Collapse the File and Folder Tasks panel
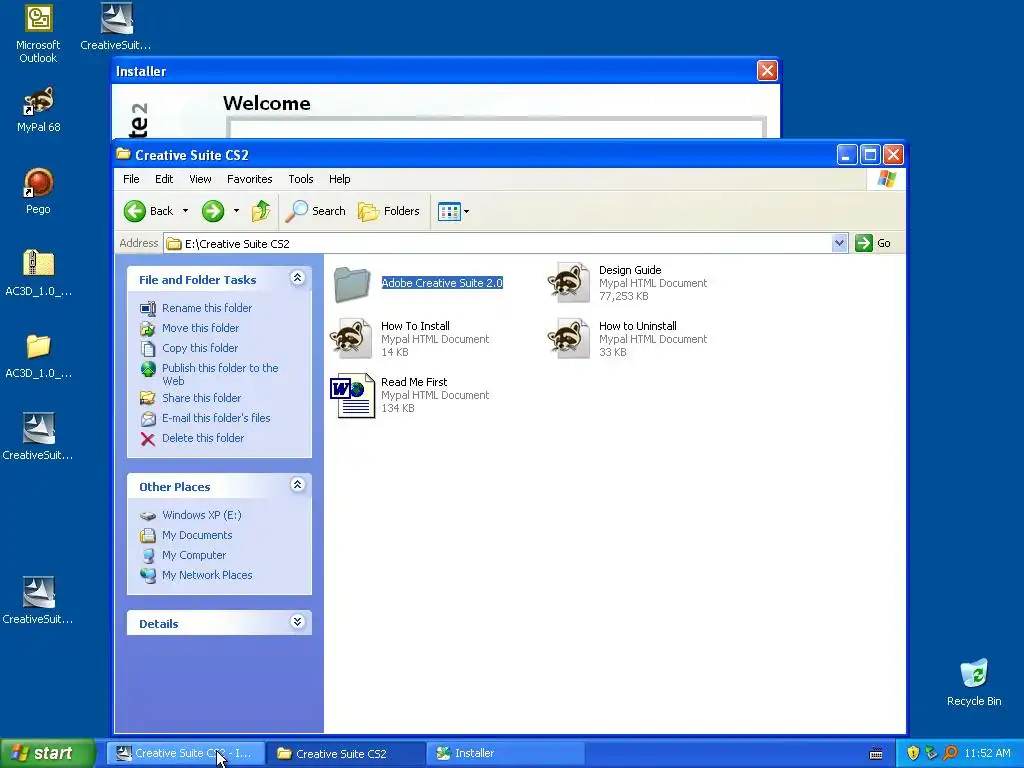The height and width of the screenshot is (768, 1024). point(297,278)
